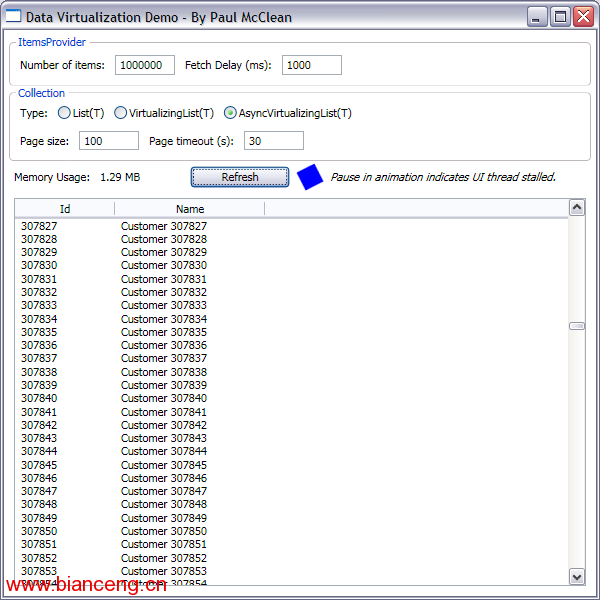The image size is (600, 600).
Task: Select row with Id 307837
Action: point(292,358)
